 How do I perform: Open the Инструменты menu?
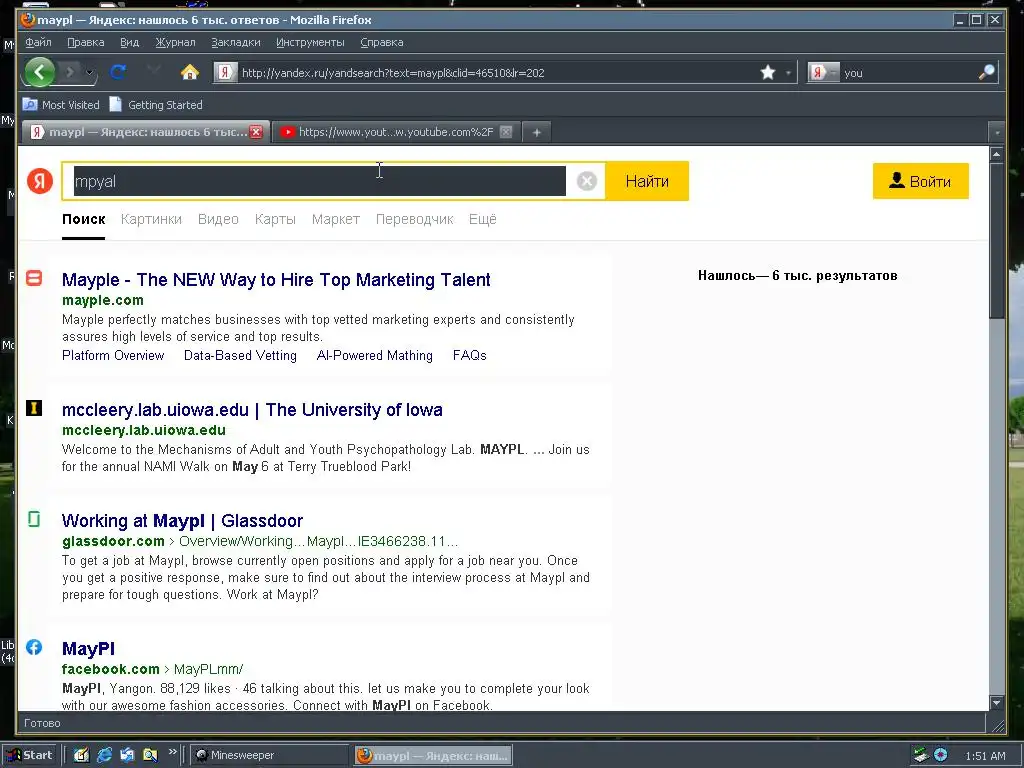click(310, 42)
